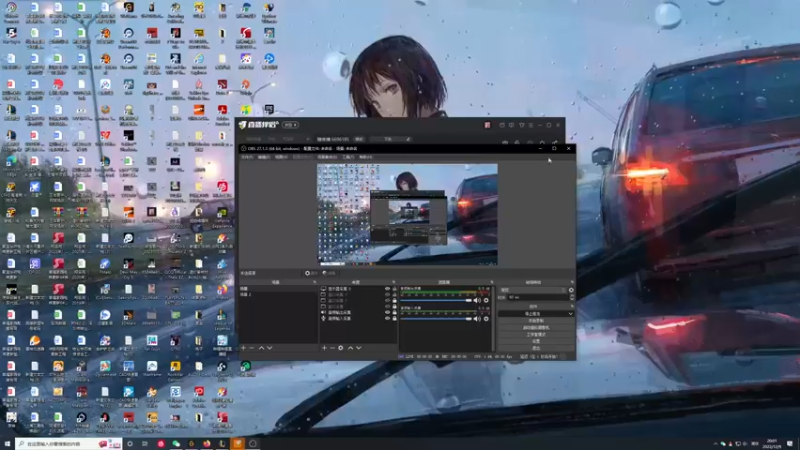This screenshot has height=450, width=800.
Task: Open source Filters button above the Sources panel
Action: 329,273
